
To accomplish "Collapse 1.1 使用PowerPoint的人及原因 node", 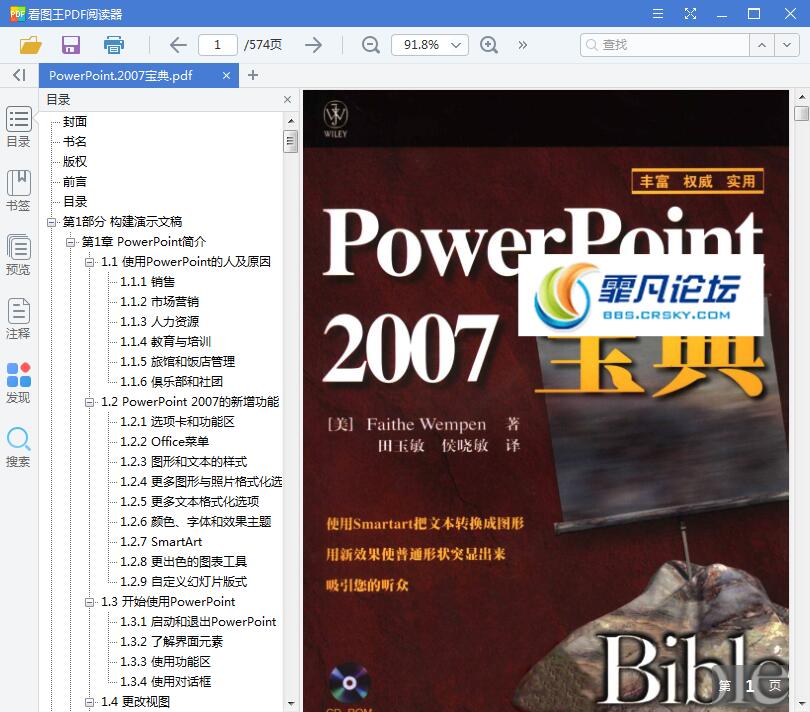I will click(x=89, y=262).
